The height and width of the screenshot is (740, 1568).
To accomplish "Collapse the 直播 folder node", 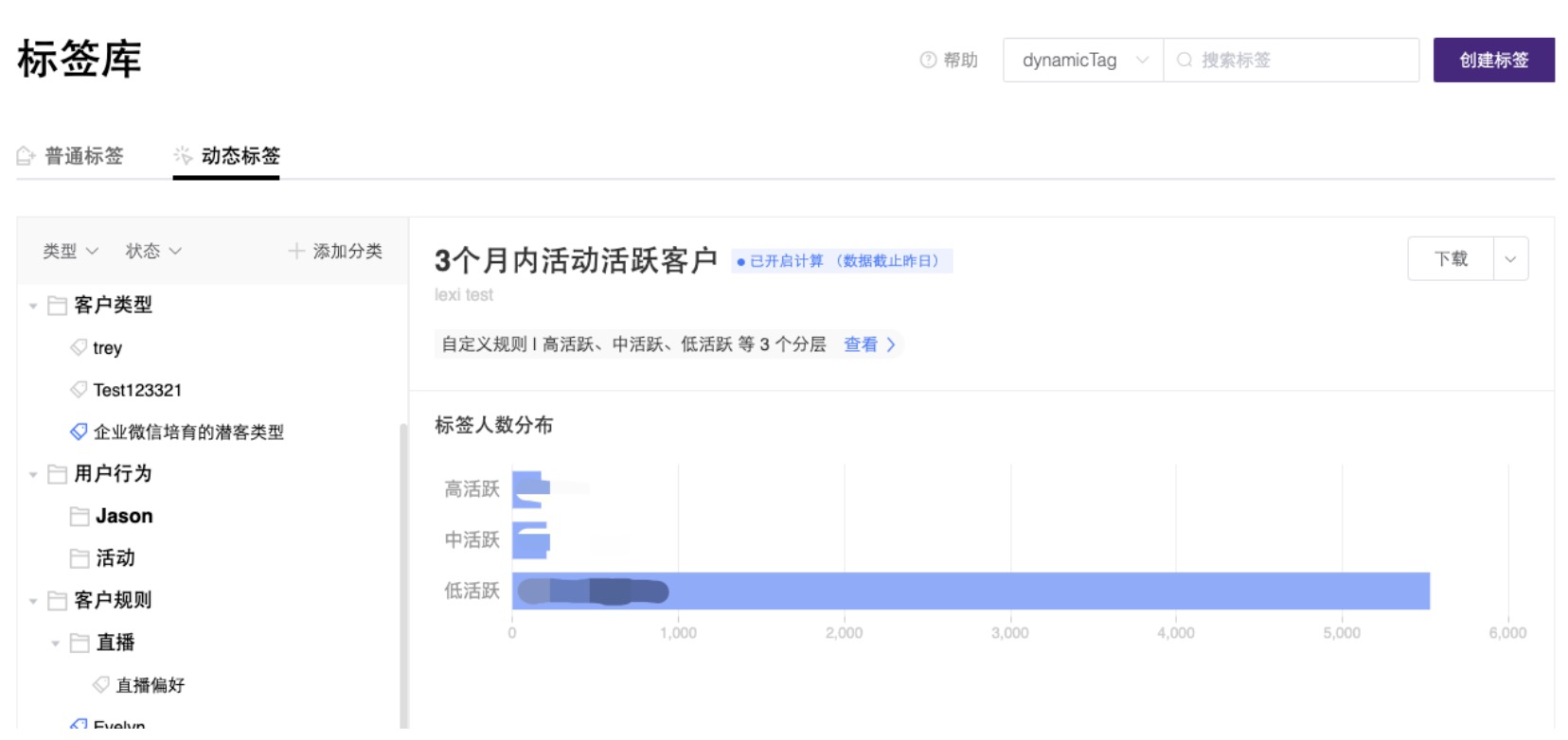I will coord(55,643).
